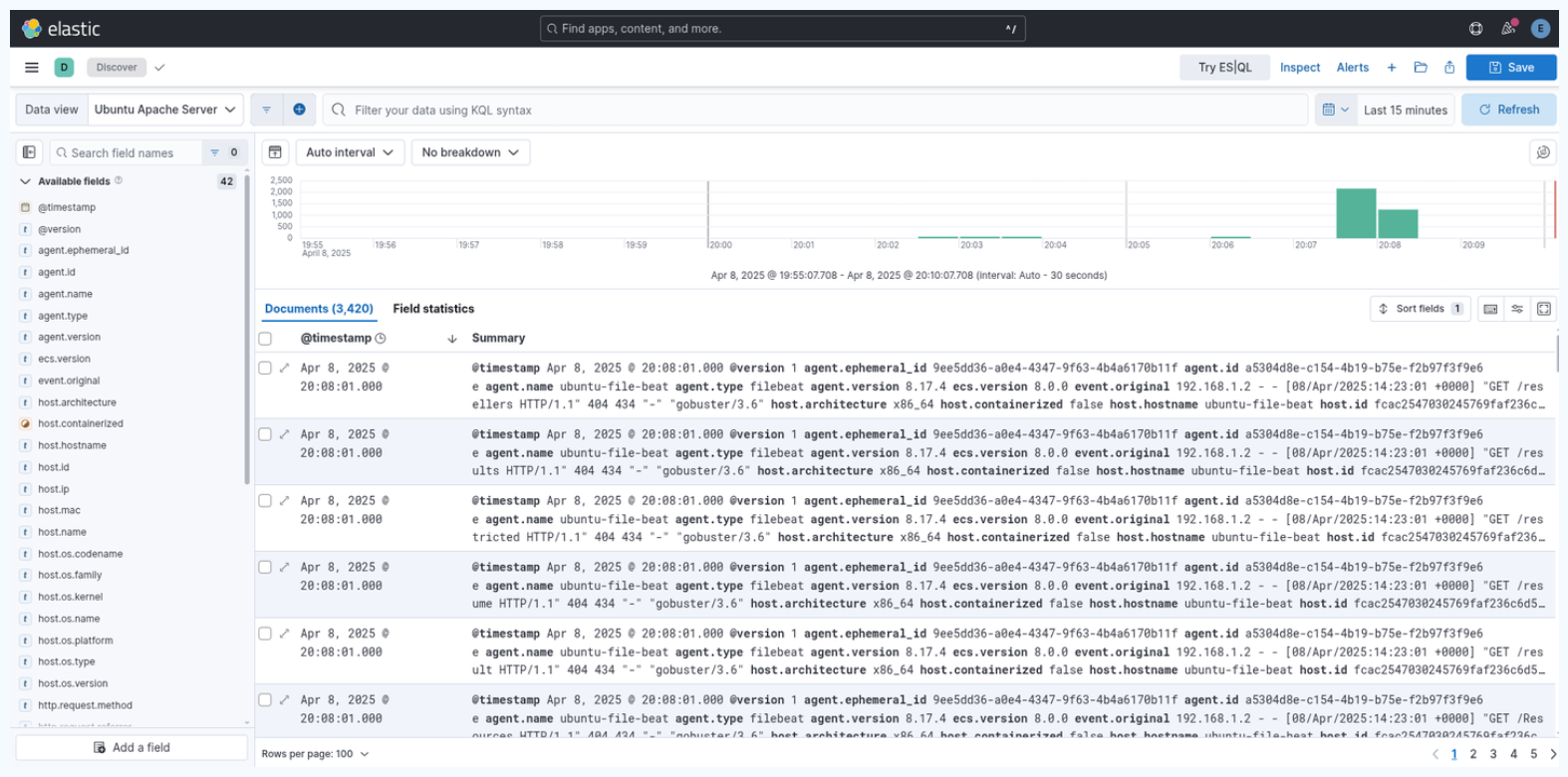This screenshot has height=777, width=1568.
Task: Open the hamburger navigation menu
Action: pos(32,68)
